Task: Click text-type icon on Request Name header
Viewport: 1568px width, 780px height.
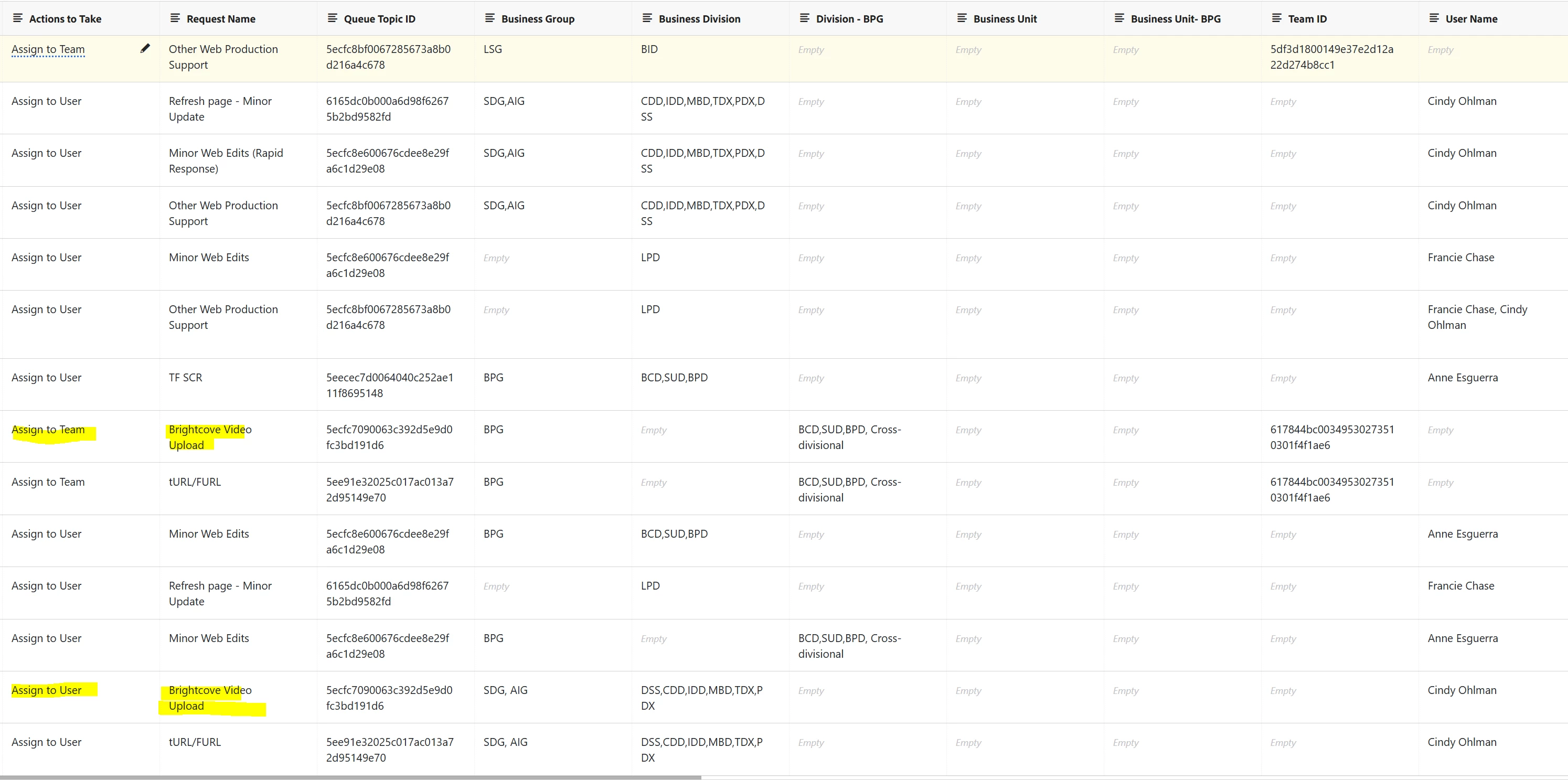Action: pyautogui.click(x=175, y=18)
